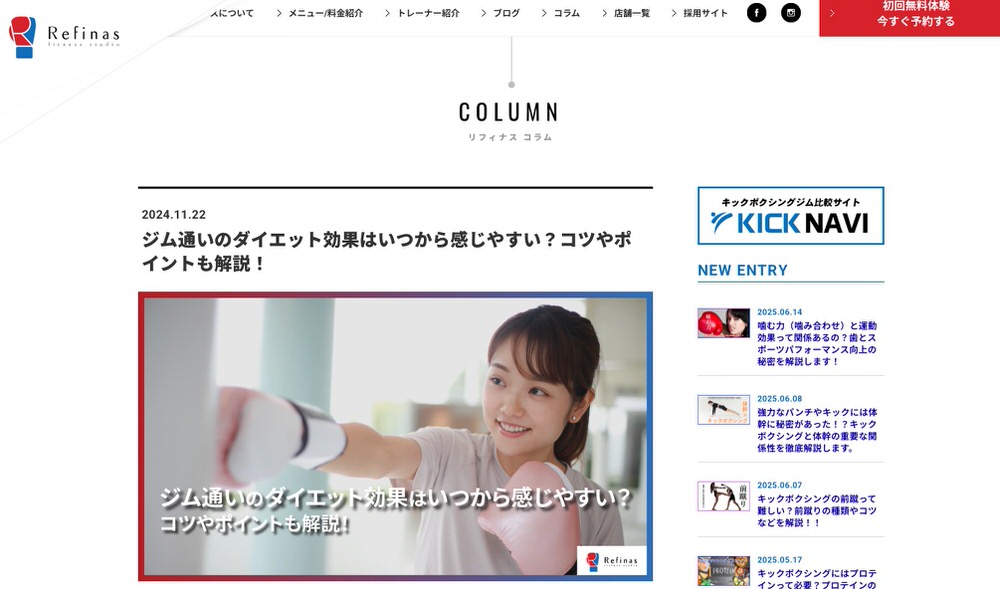
Task: Click the Refinas watermark logo on article image
Action: pyautogui.click(x=611, y=560)
